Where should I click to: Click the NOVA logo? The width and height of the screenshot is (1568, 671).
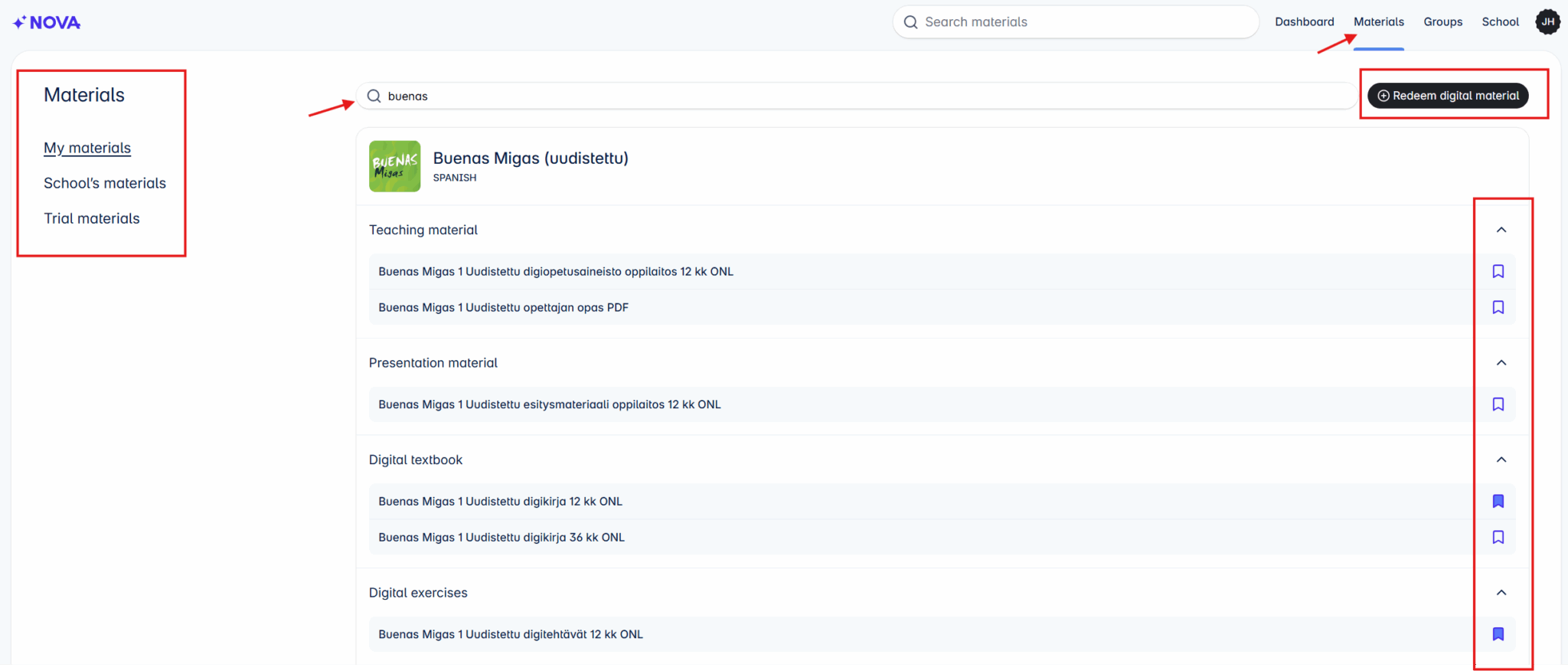point(47,22)
